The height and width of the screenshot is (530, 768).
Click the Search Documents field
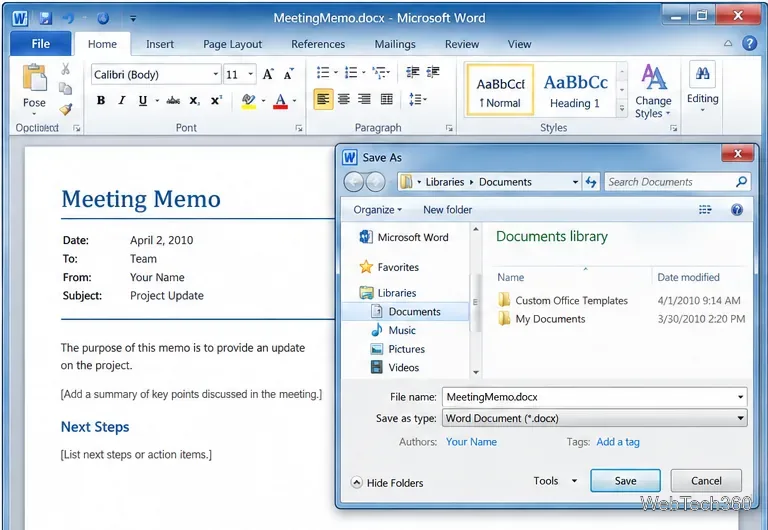pos(677,182)
